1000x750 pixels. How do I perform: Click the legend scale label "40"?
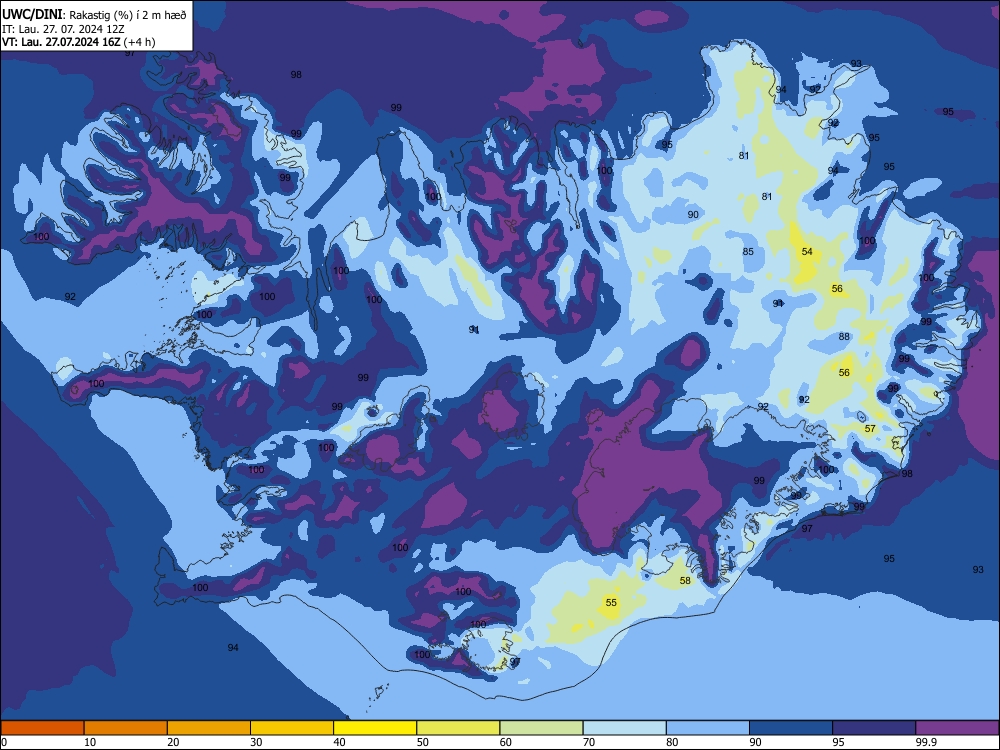(x=339, y=742)
